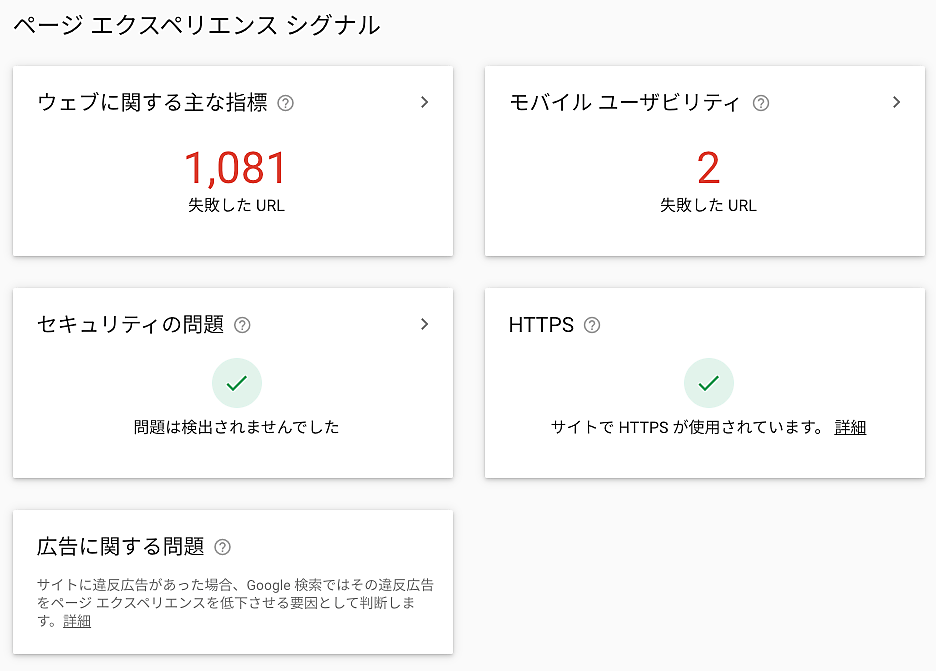
Task: Open モバイル ユーザビリティ report via chevron arrow
Action: coord(897,102)
